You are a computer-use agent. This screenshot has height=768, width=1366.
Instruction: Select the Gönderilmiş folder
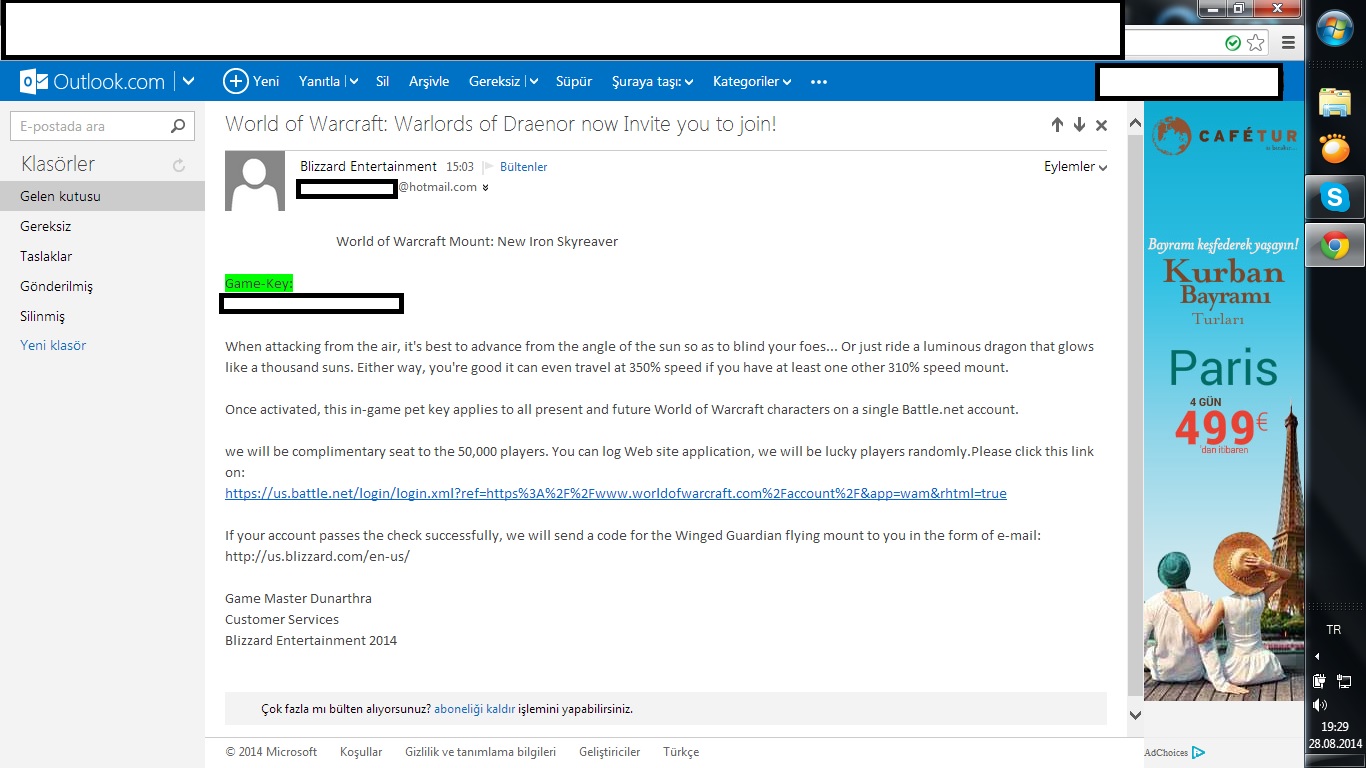click(56, 286)
